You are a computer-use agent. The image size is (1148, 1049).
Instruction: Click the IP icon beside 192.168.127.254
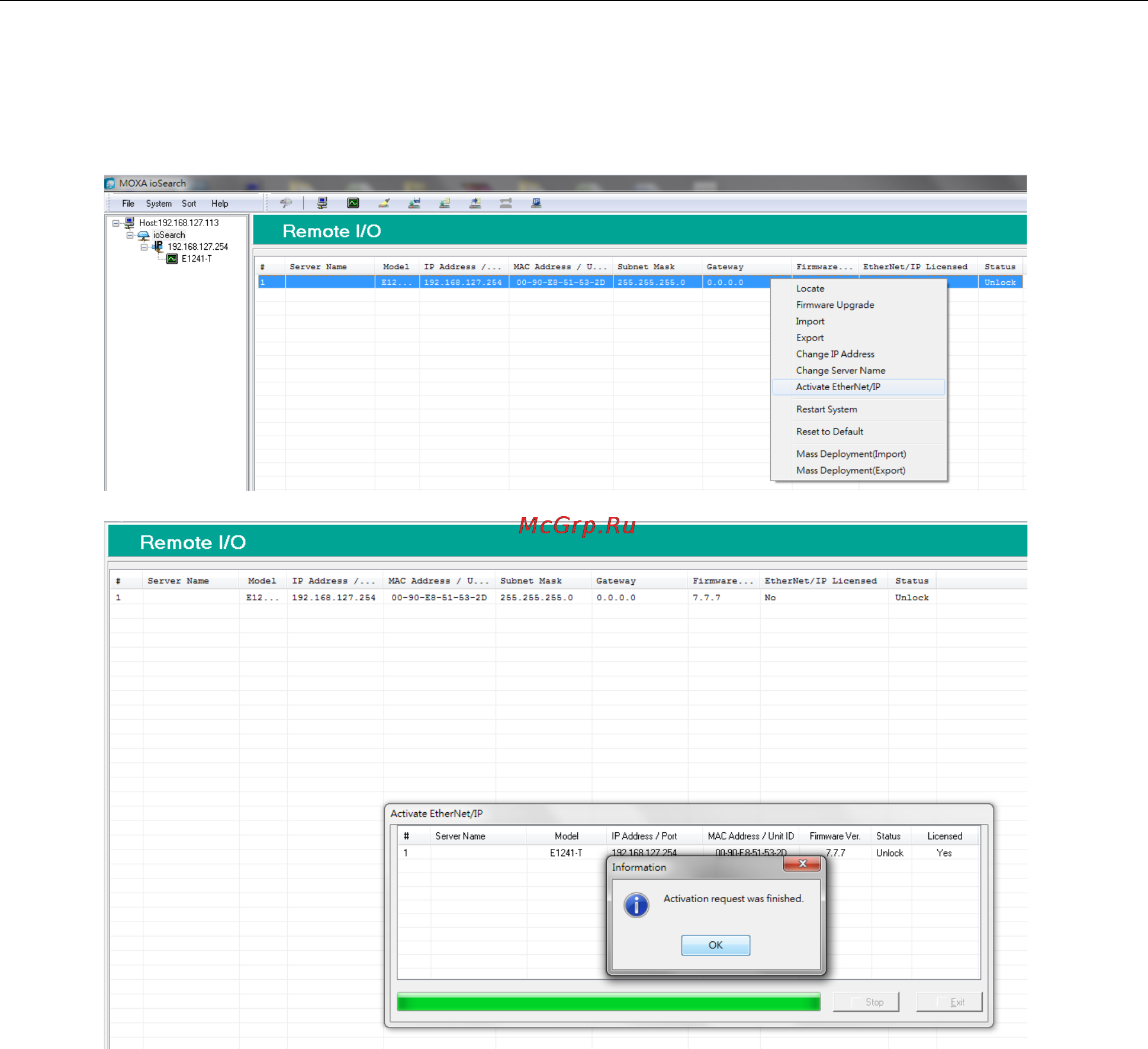158,246
